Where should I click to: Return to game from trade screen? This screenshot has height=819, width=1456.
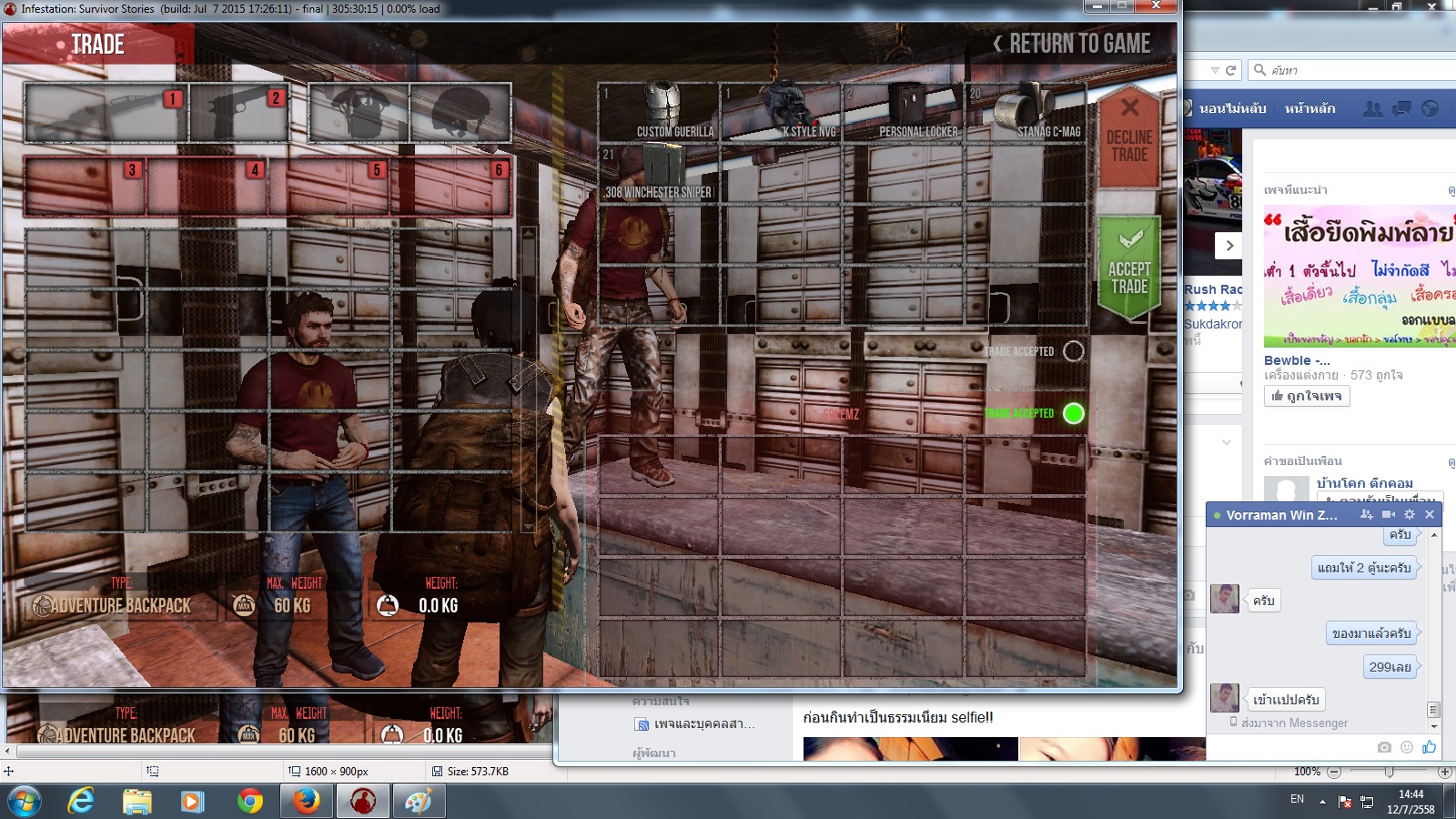(1072, 44)
